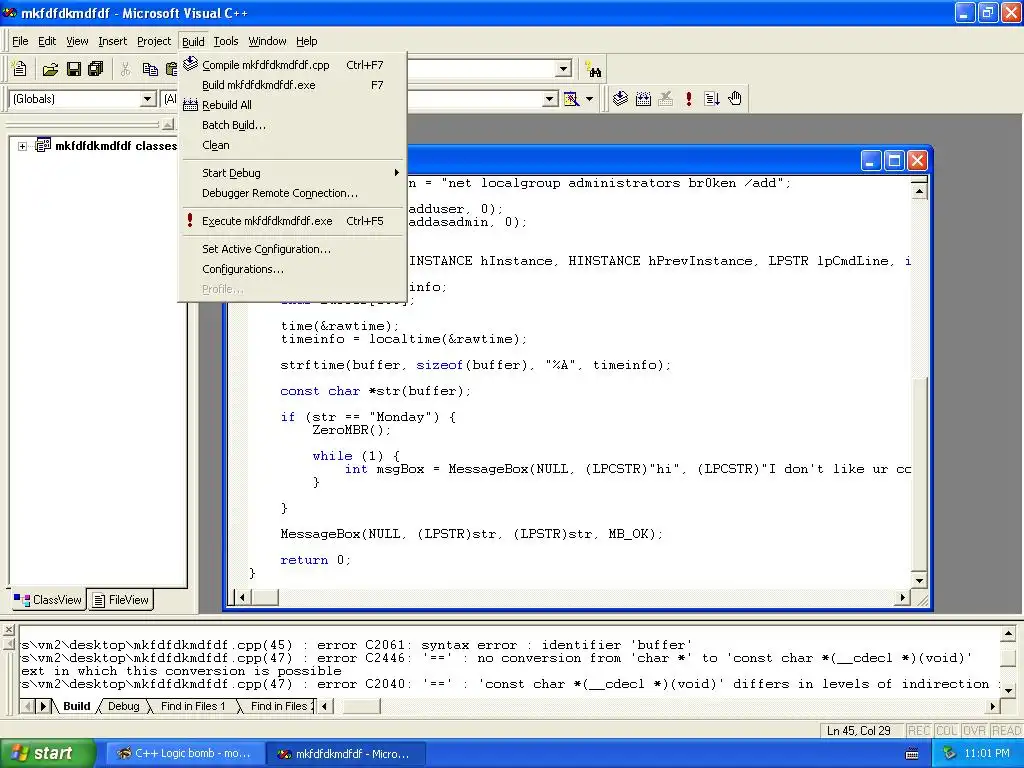Click output pane scrollbar up arrow
The image size is (1024, 768).
pyautogui.click(x=1008, y=633)
